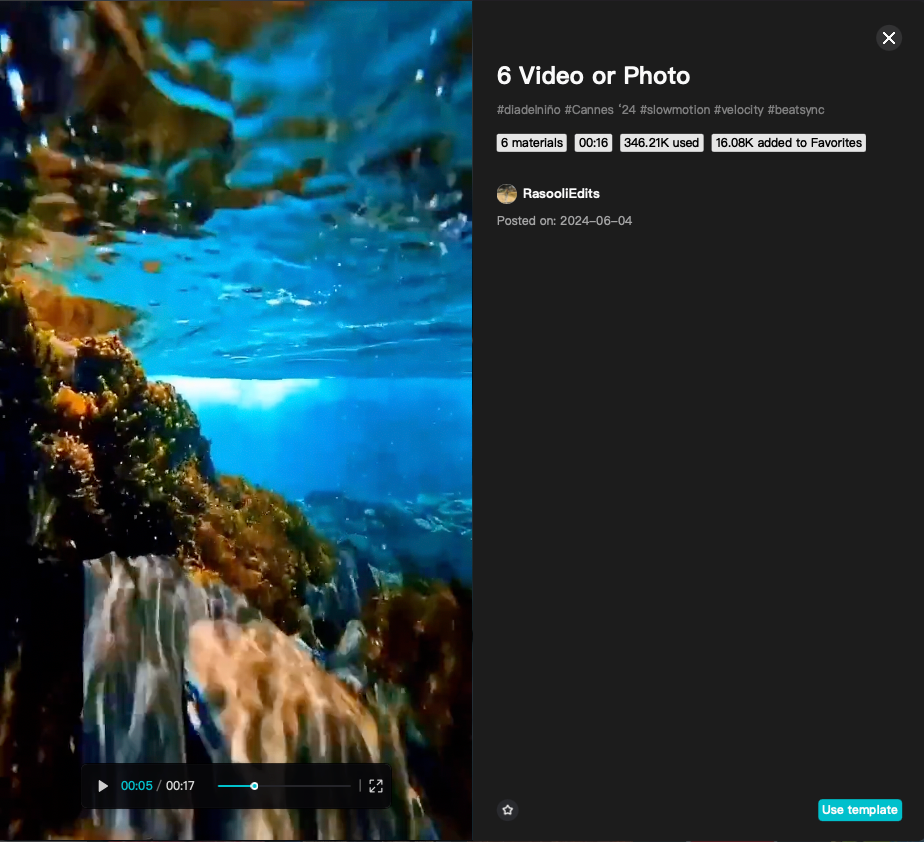Click the Use template button

[860, 810]
